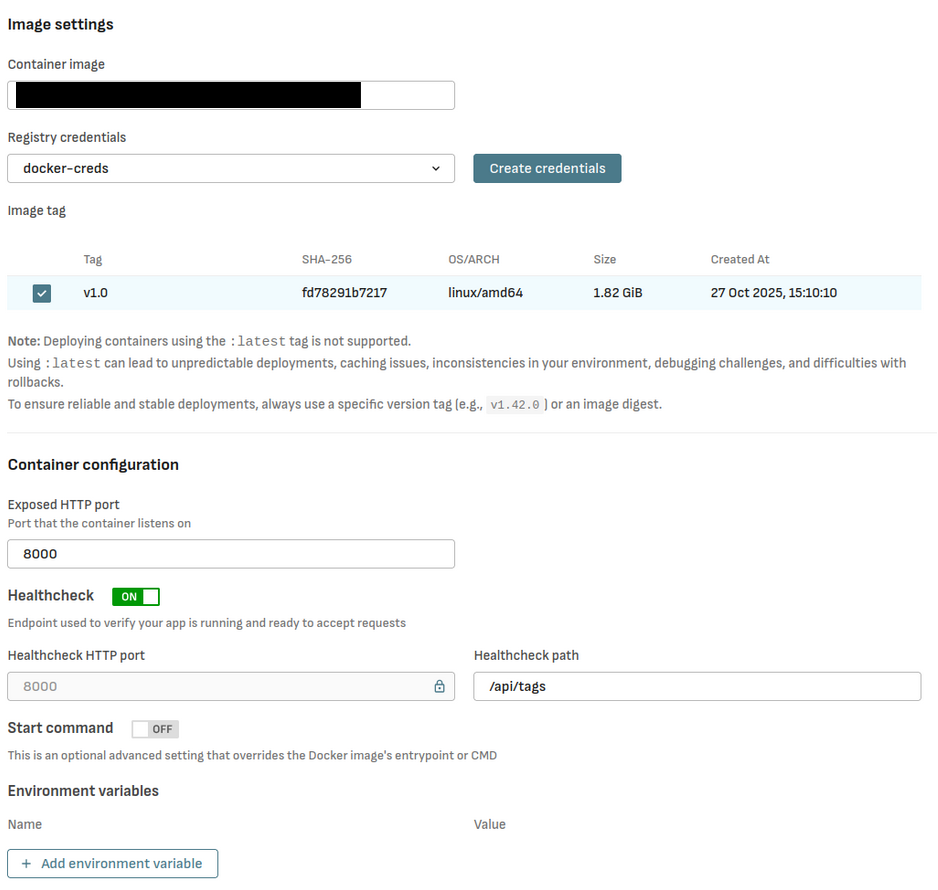This screenshot has height=890, width=938.
Task: Click the SHA-256 column header
Action: coord(327,260)
